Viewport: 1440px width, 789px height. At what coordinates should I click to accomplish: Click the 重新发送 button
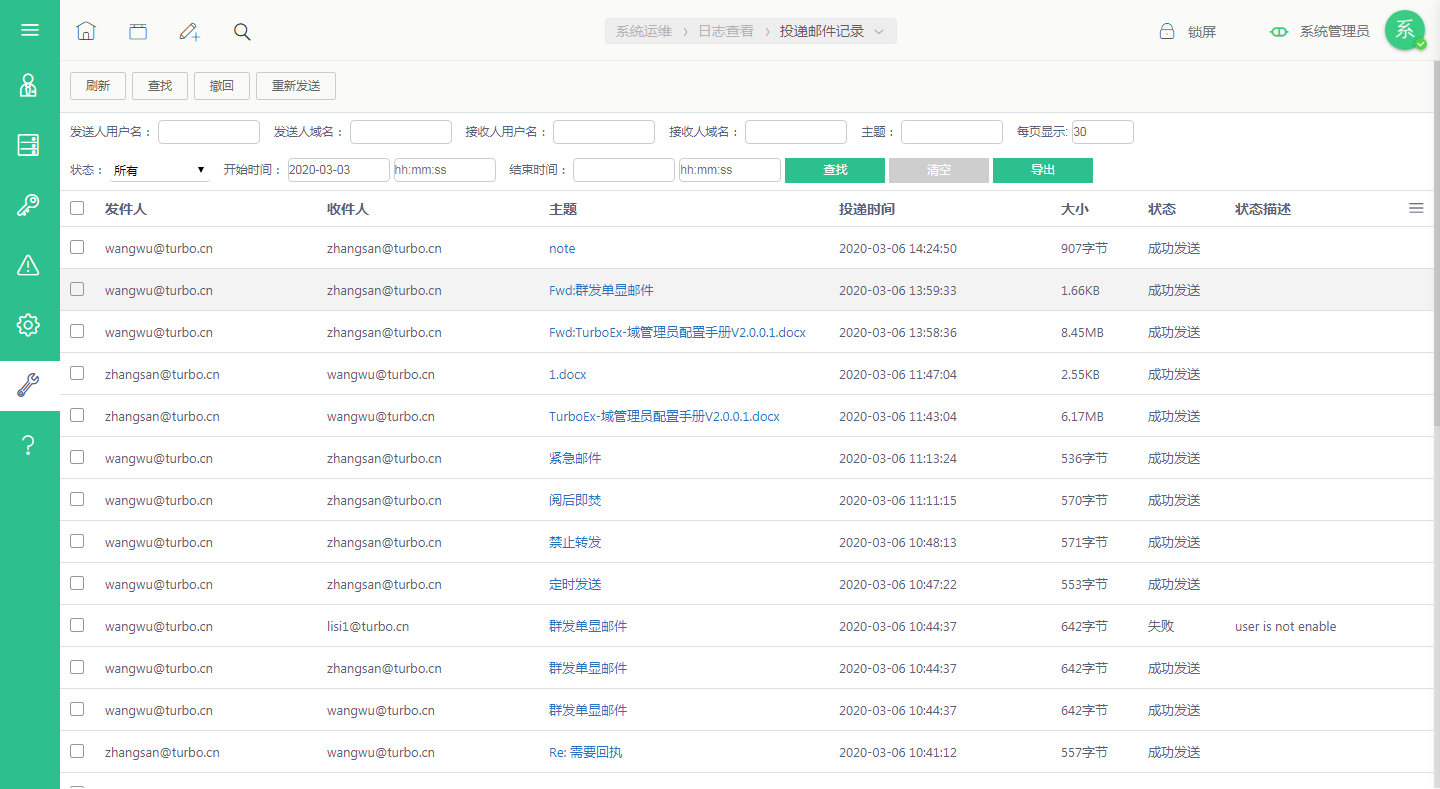pos(296,86)
